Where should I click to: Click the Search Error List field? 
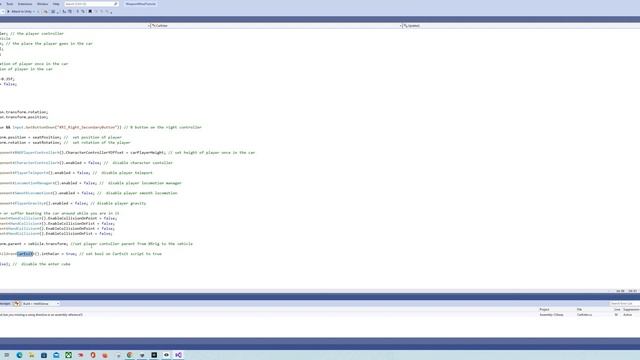[x=624, y=304]
